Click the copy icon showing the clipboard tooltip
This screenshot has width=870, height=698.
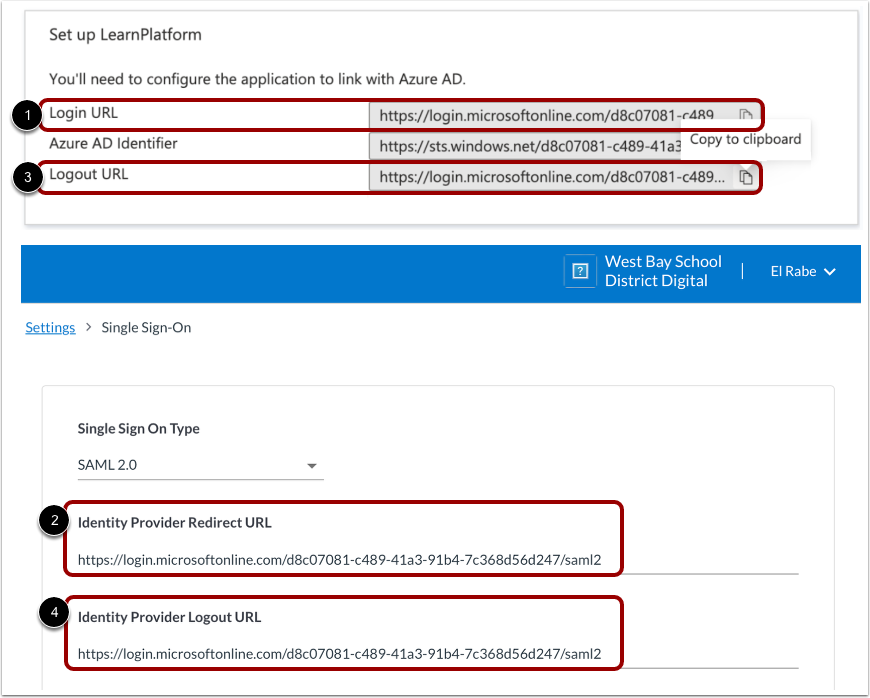coord(746,115)
